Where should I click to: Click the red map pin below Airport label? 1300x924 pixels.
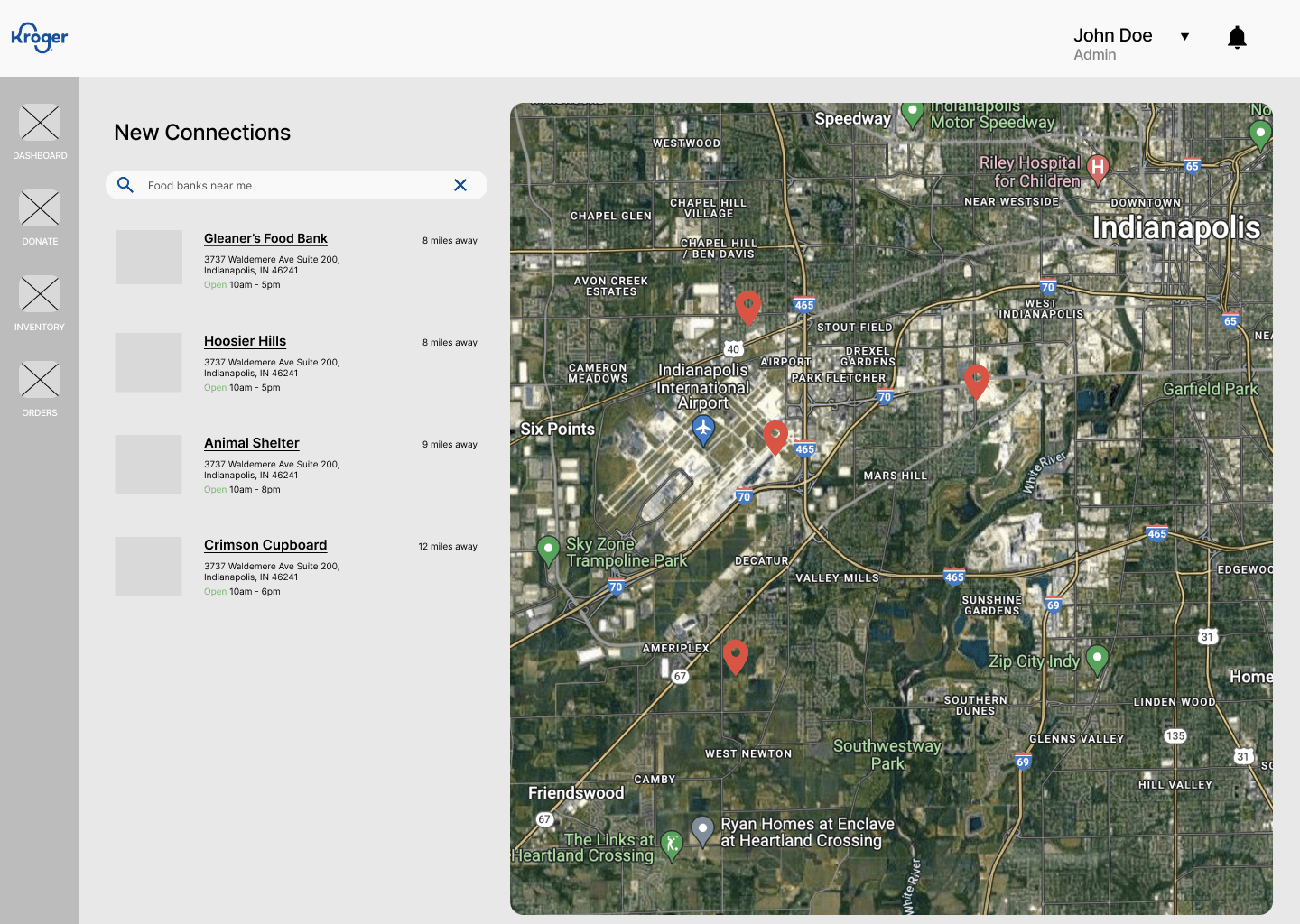click(x=775, y=437)
